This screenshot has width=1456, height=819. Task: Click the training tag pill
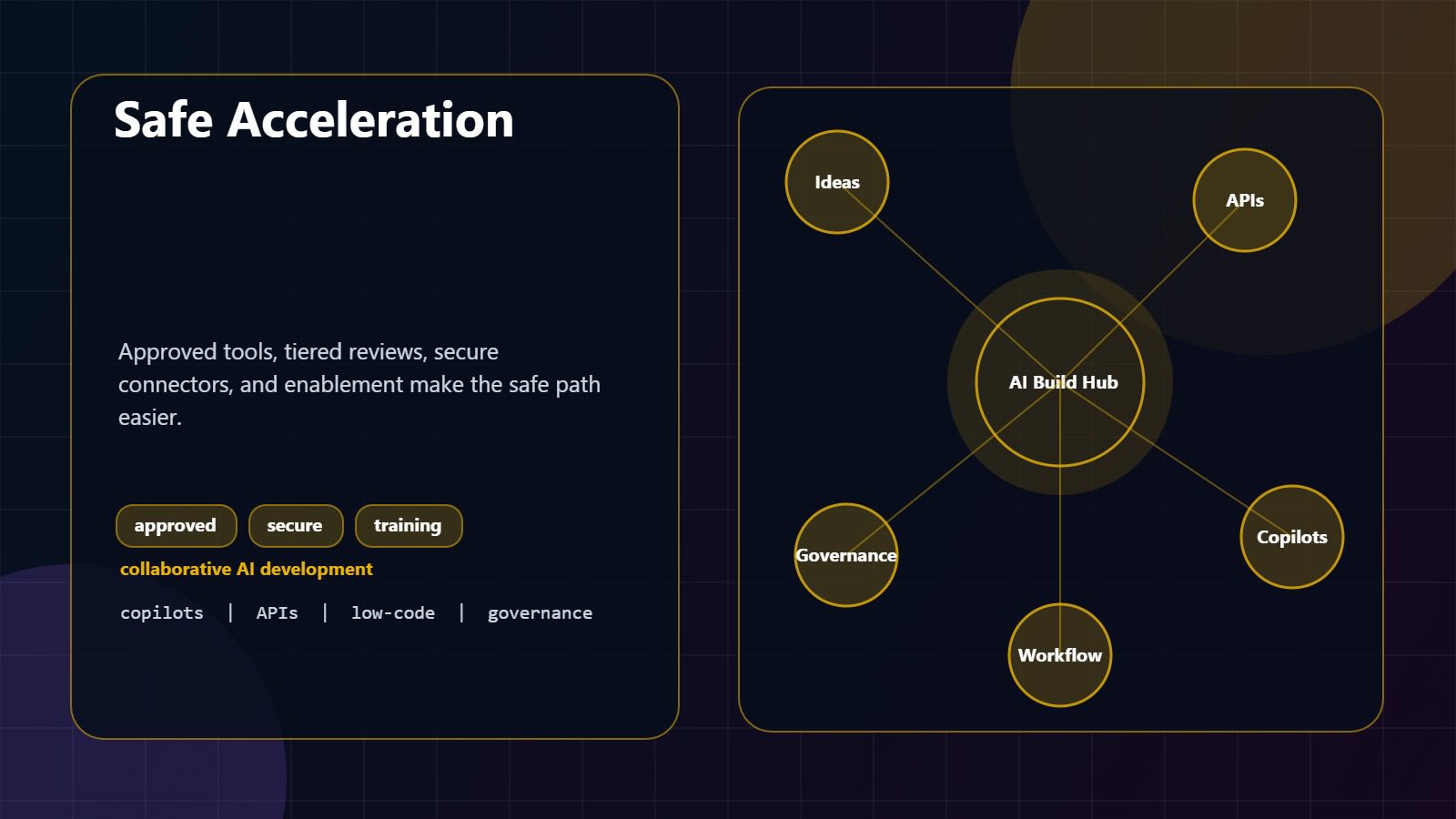click(x=409, y=526)
